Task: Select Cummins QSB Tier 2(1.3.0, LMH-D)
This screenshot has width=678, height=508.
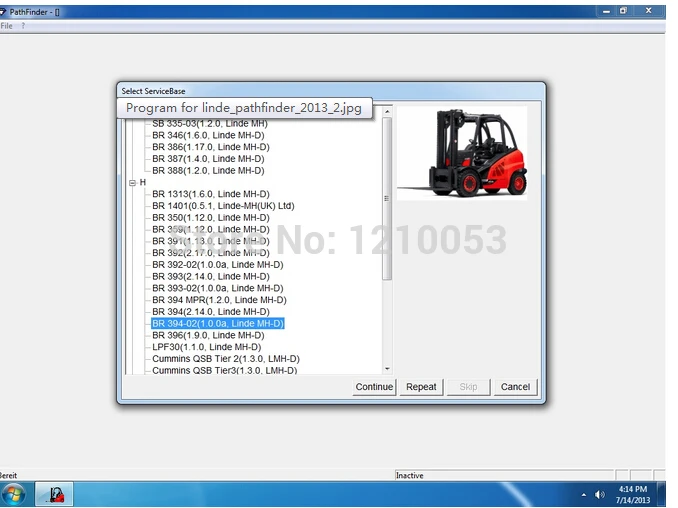Action: (226, 358)
